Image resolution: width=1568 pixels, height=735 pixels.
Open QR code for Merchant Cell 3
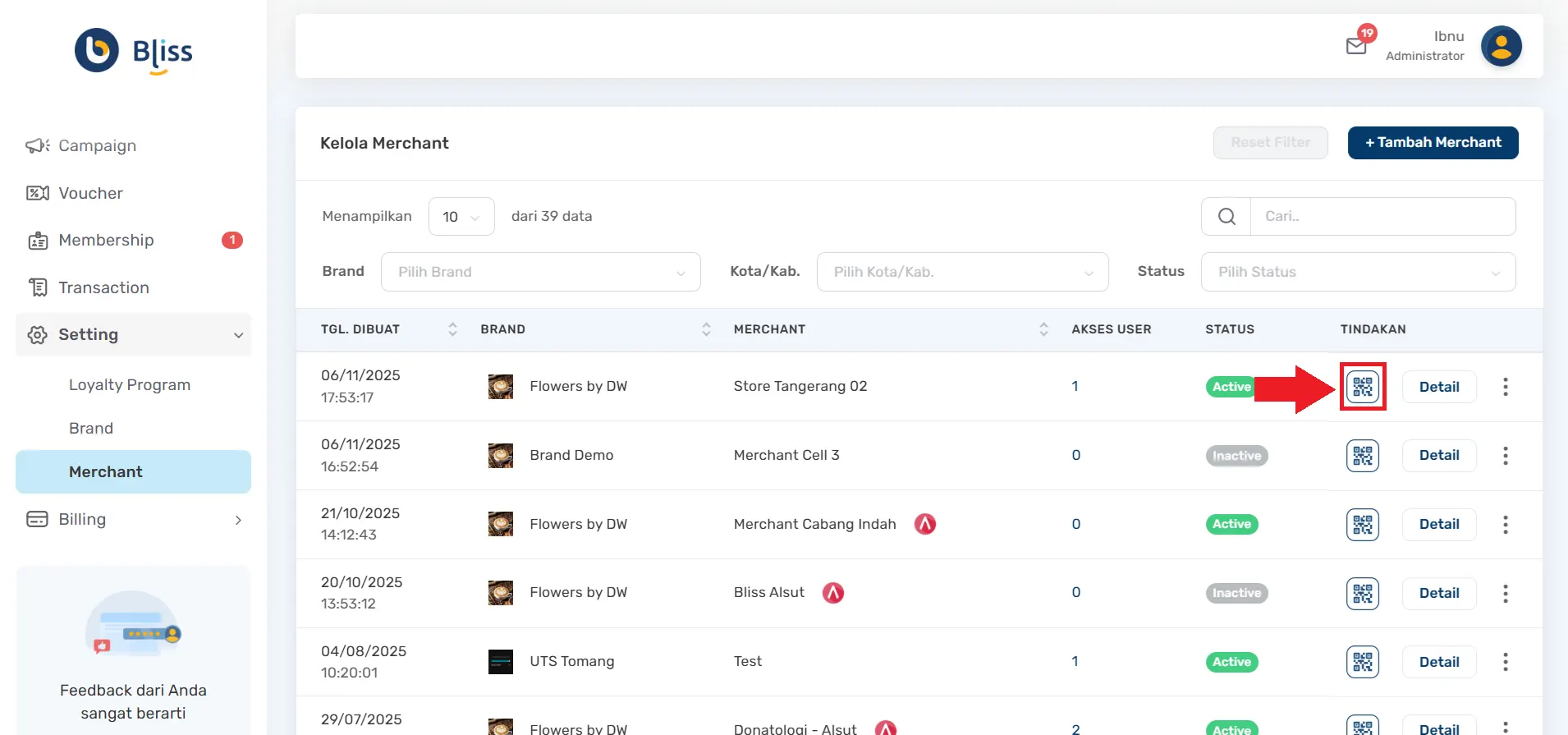coord(1362,456)
